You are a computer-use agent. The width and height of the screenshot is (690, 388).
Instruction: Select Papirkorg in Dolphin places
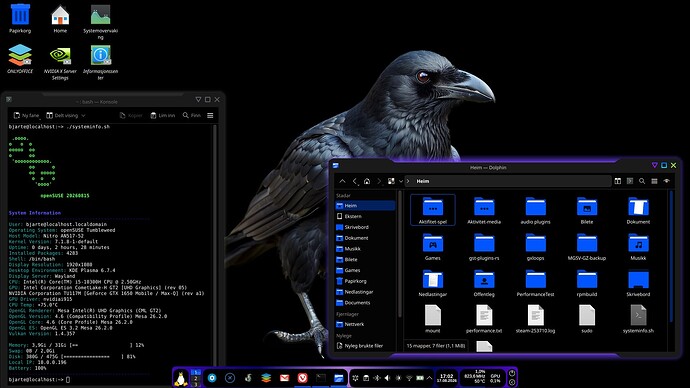pos(365,281)
